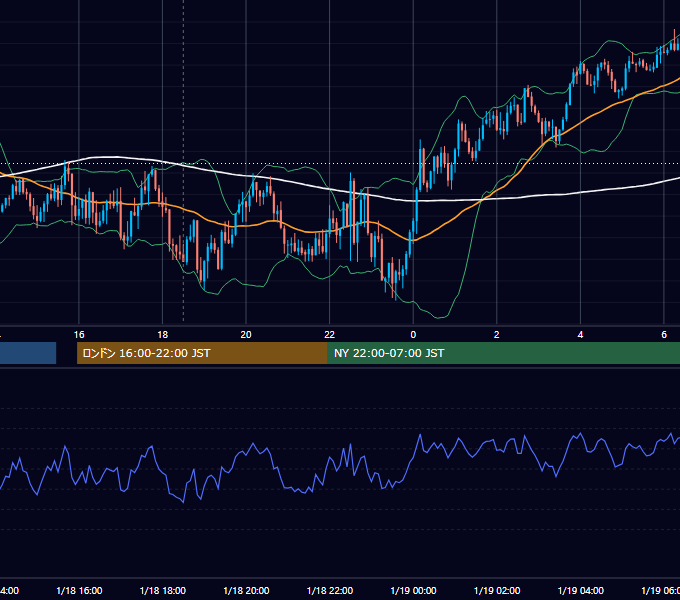Click the 1/18 18:00 label on the bottom axis
680x600 pixels.
[163, 590]
